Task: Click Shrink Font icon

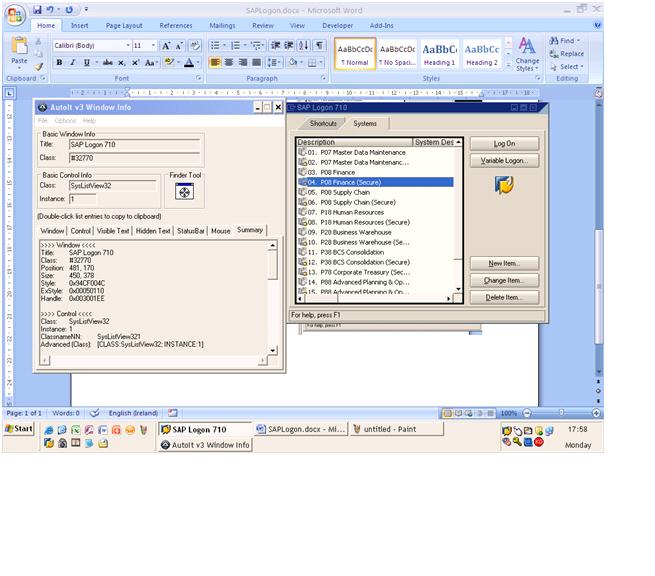Action: [179, 46]
